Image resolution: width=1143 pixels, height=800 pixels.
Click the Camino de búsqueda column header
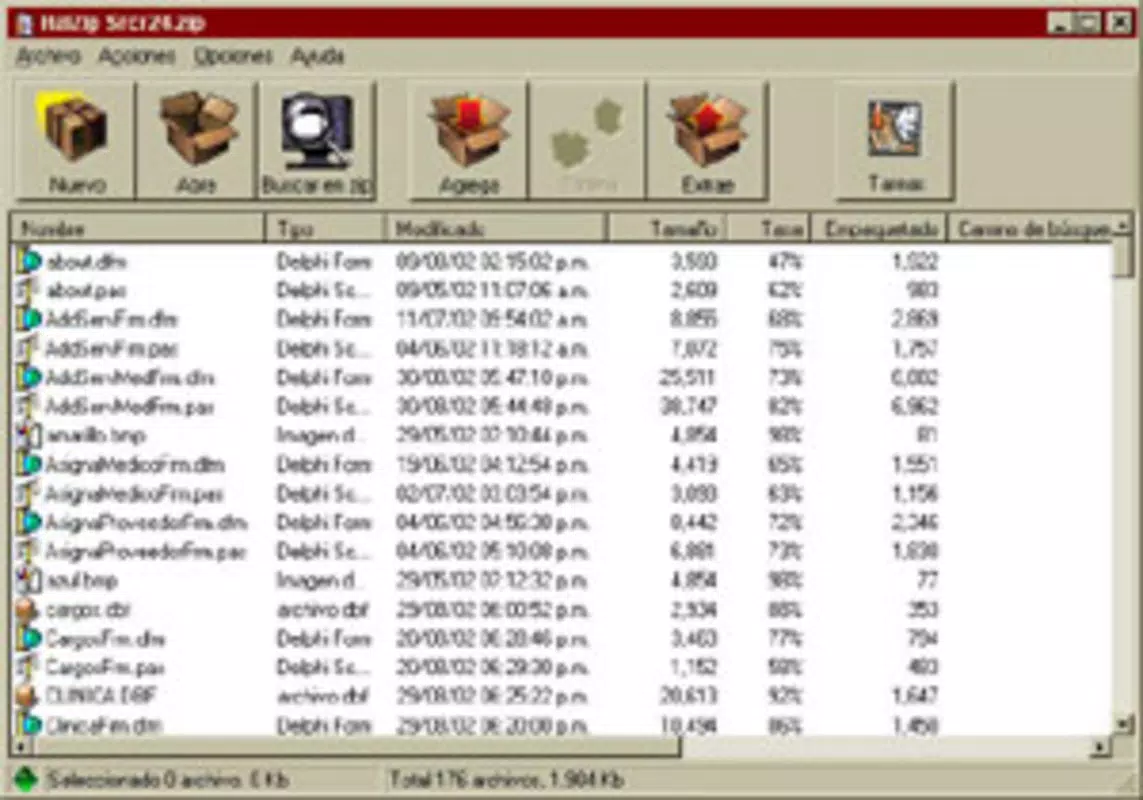[x=1031, y=229]
